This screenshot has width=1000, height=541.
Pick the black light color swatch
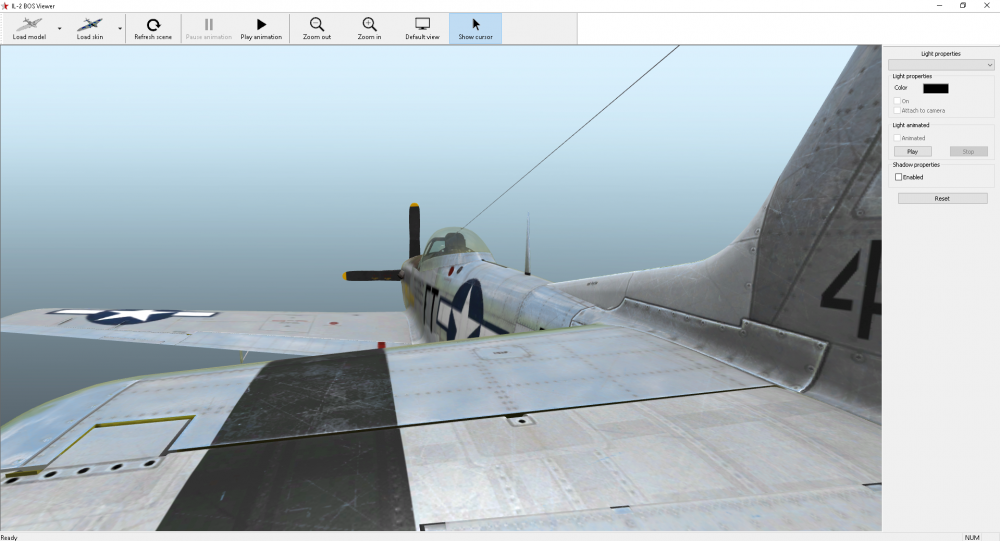pos(935,88)
